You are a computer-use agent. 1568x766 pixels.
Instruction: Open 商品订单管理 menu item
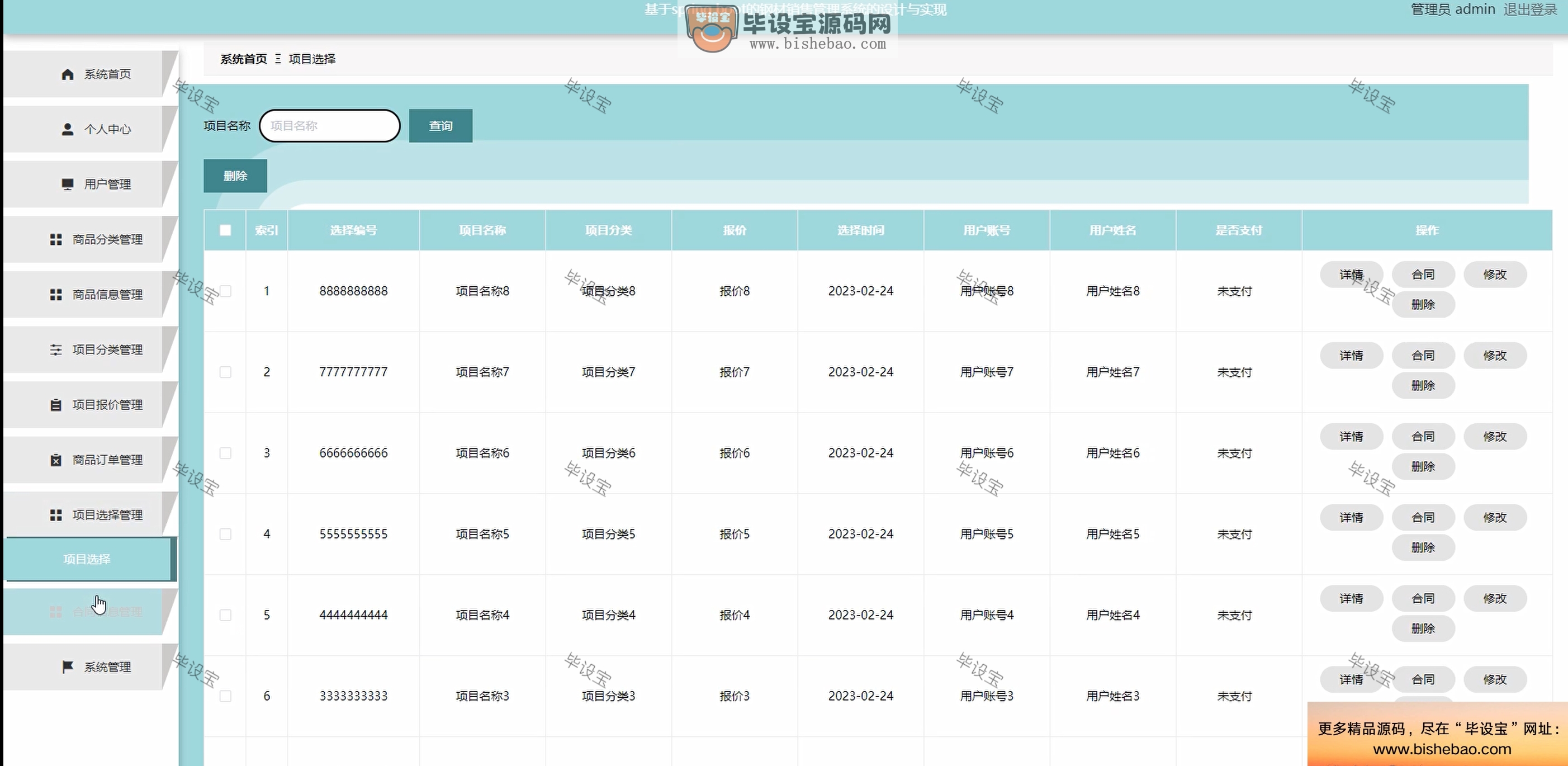[x=90, y=460]
